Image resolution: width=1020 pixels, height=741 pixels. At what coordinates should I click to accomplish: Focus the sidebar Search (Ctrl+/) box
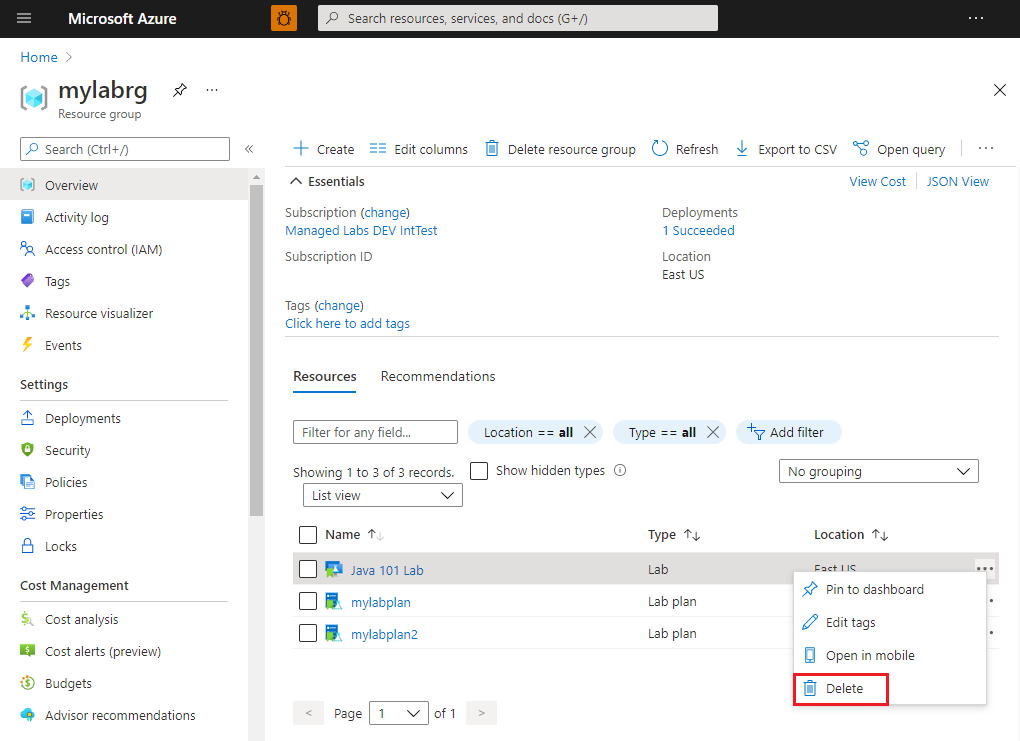(x=125, y=149)
